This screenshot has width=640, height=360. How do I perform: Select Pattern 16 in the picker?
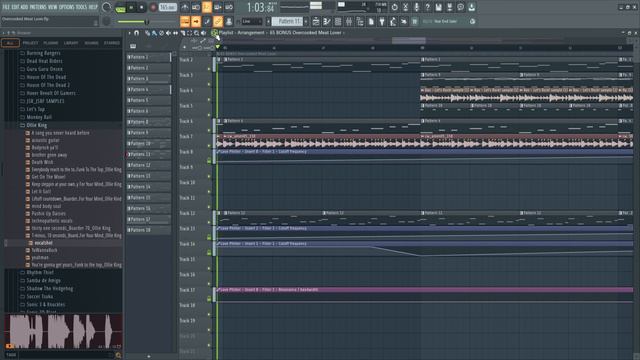pyautogui.click(x=149, y=208)
